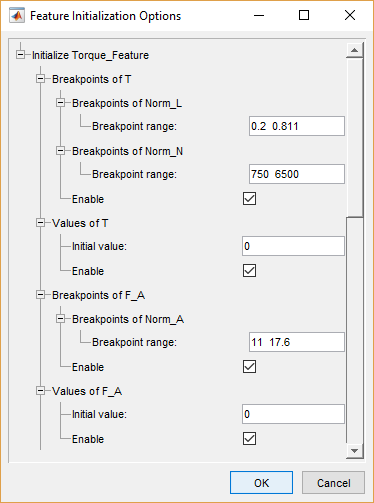
Task: Select the 'Breakpoints of Norm_A' label
Action: pos(128,319)
